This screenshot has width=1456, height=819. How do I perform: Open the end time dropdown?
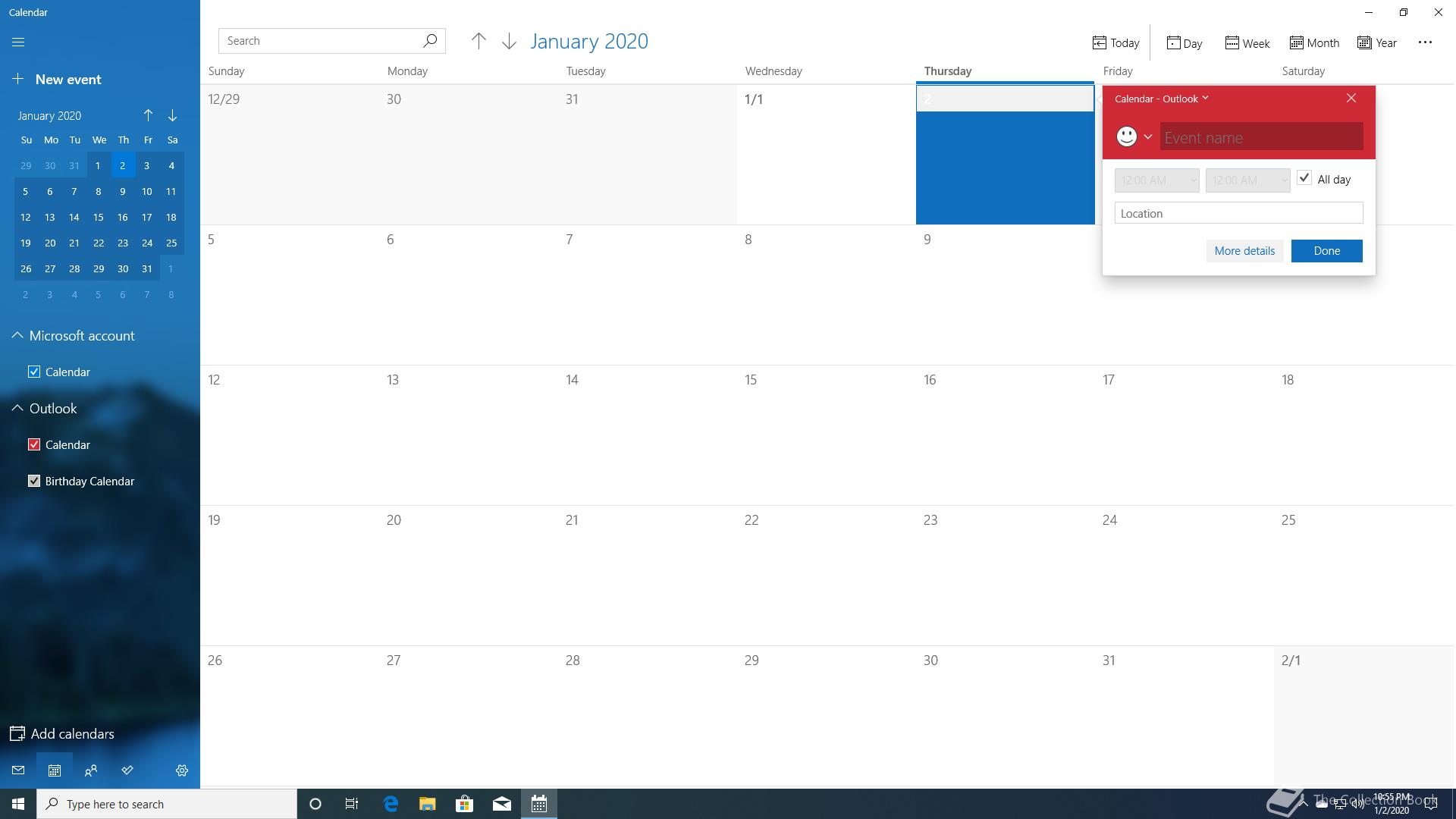point(1248,180)
